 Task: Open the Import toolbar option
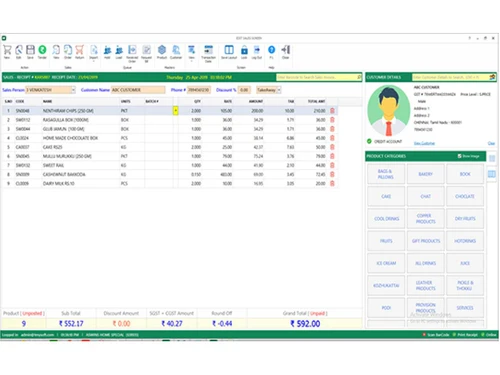(94, 52)
